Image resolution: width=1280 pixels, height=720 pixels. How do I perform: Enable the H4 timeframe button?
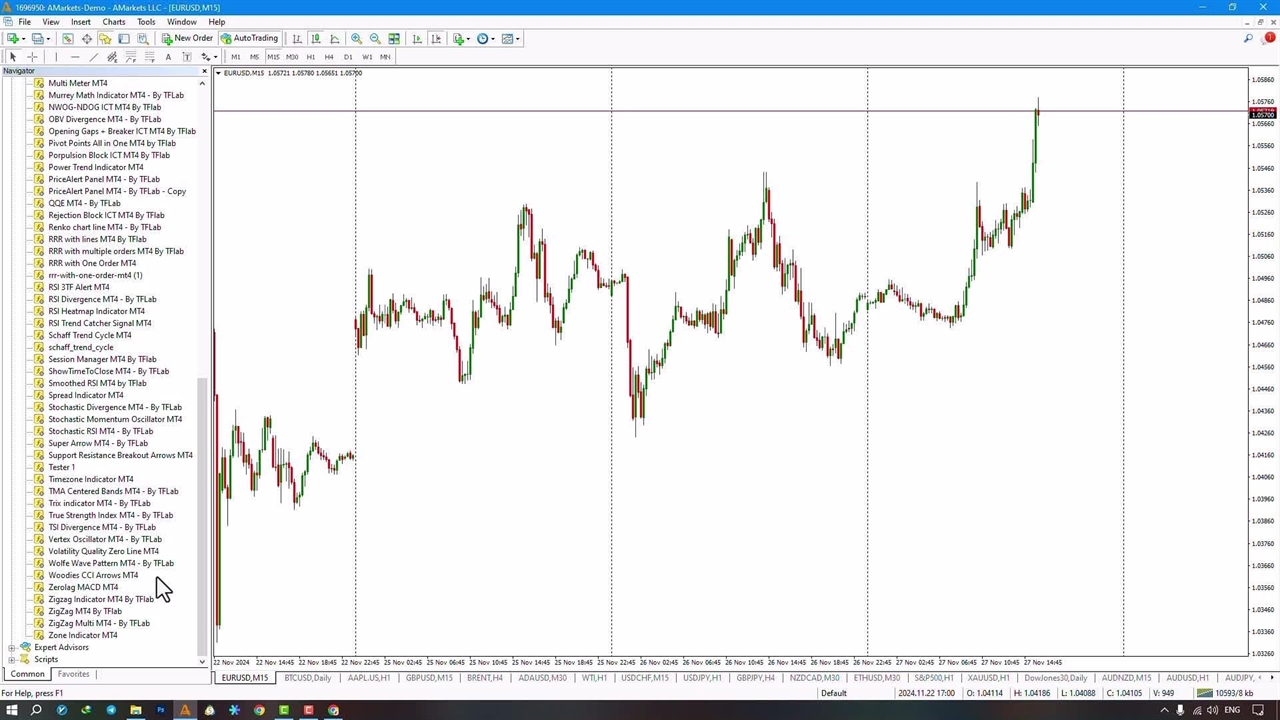(328, 57)
